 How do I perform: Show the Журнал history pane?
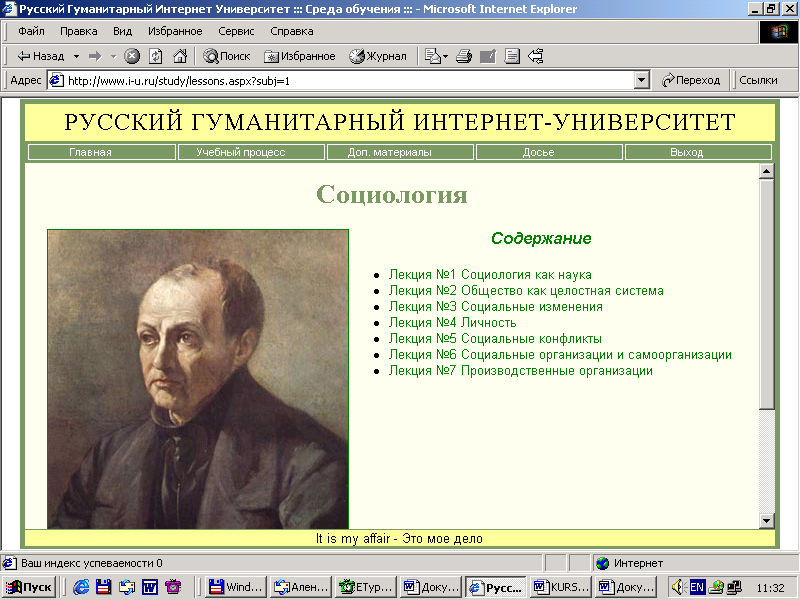click(378, 56)
